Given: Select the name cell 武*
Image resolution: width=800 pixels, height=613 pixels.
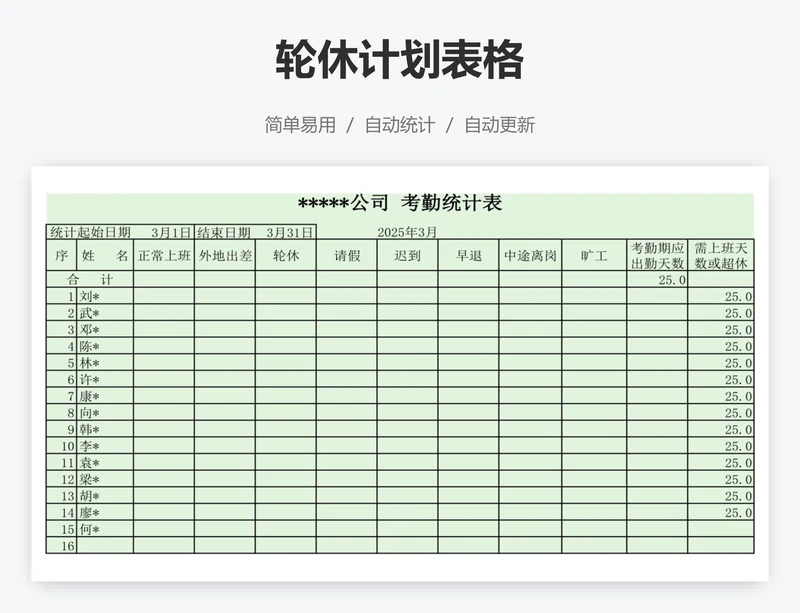Looking at the screenshot, I should tap(105, 313).
